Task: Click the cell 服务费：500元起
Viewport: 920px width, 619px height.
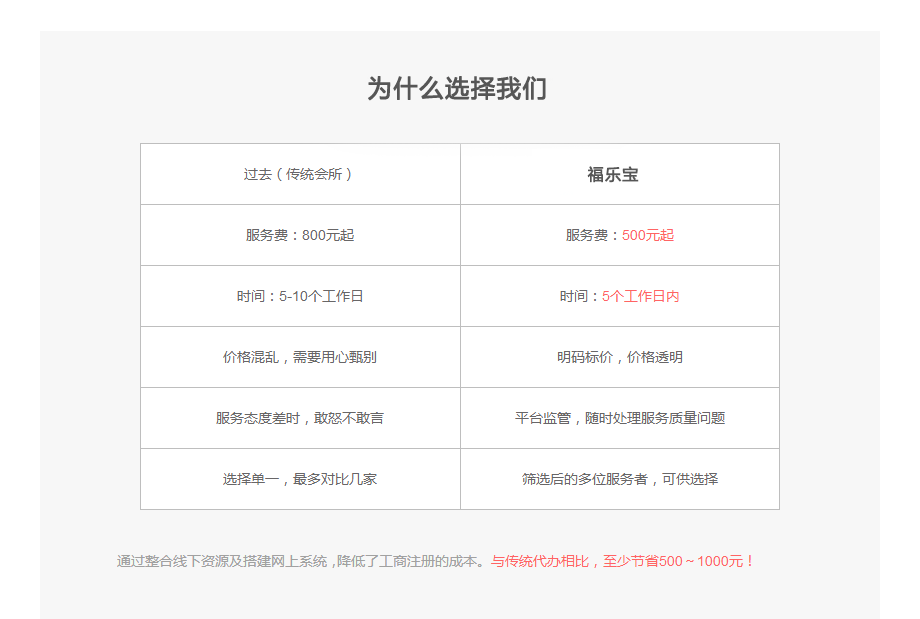Action: tap(620, 235)
